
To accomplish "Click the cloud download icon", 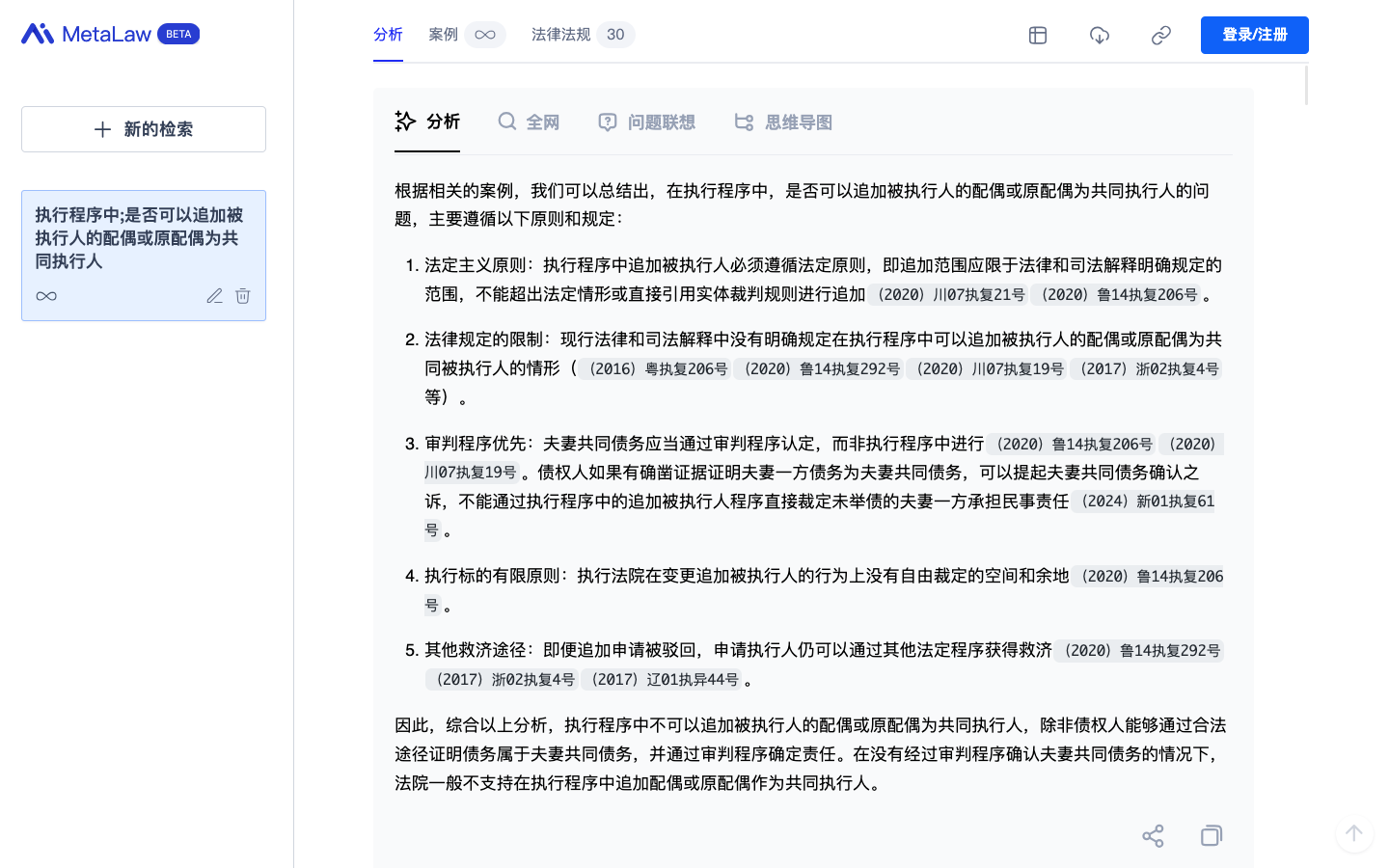I will coord(1100,36).
